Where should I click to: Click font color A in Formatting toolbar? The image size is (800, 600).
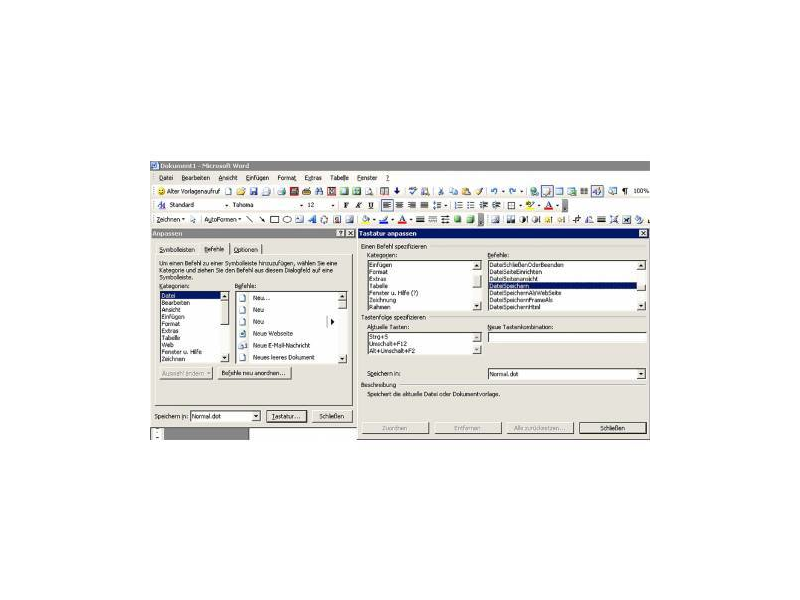[x=548, y=205]
